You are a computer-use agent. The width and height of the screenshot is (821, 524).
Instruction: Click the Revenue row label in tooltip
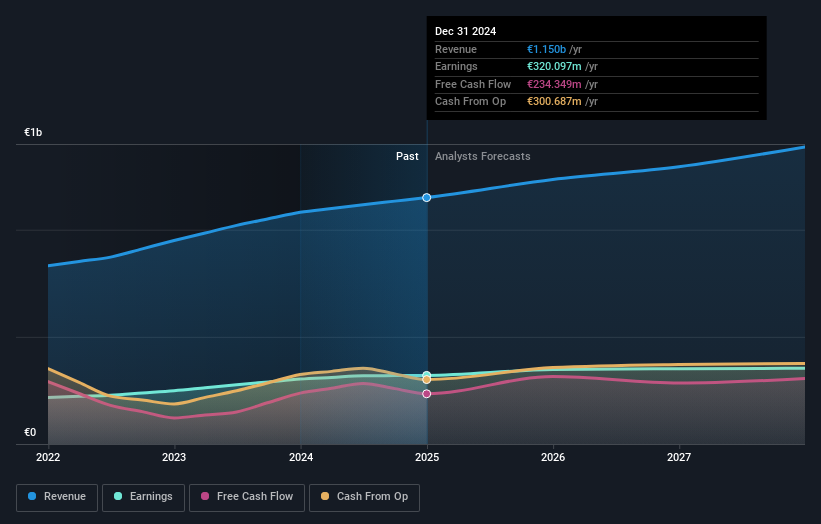[x=456, y=49]
